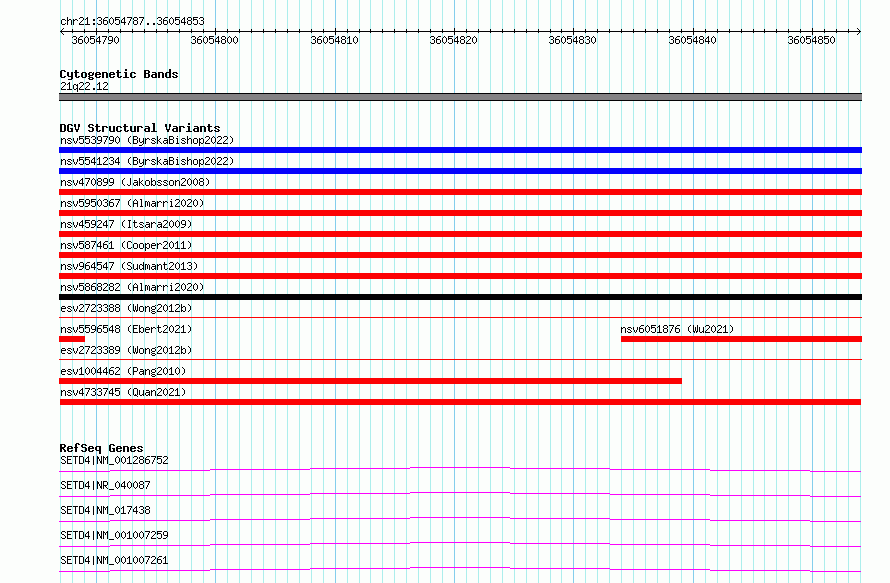Click ruler position 36054790

(95, 40)
